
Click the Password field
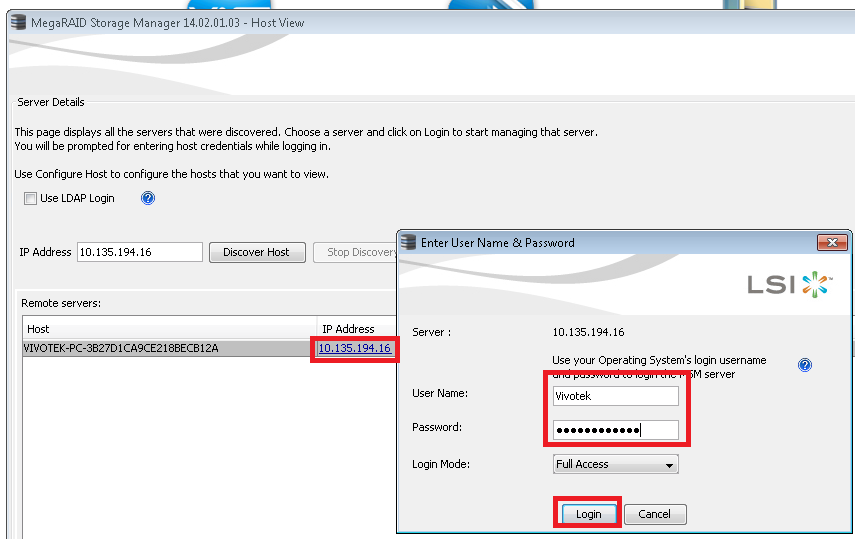[x=616, y=430]
